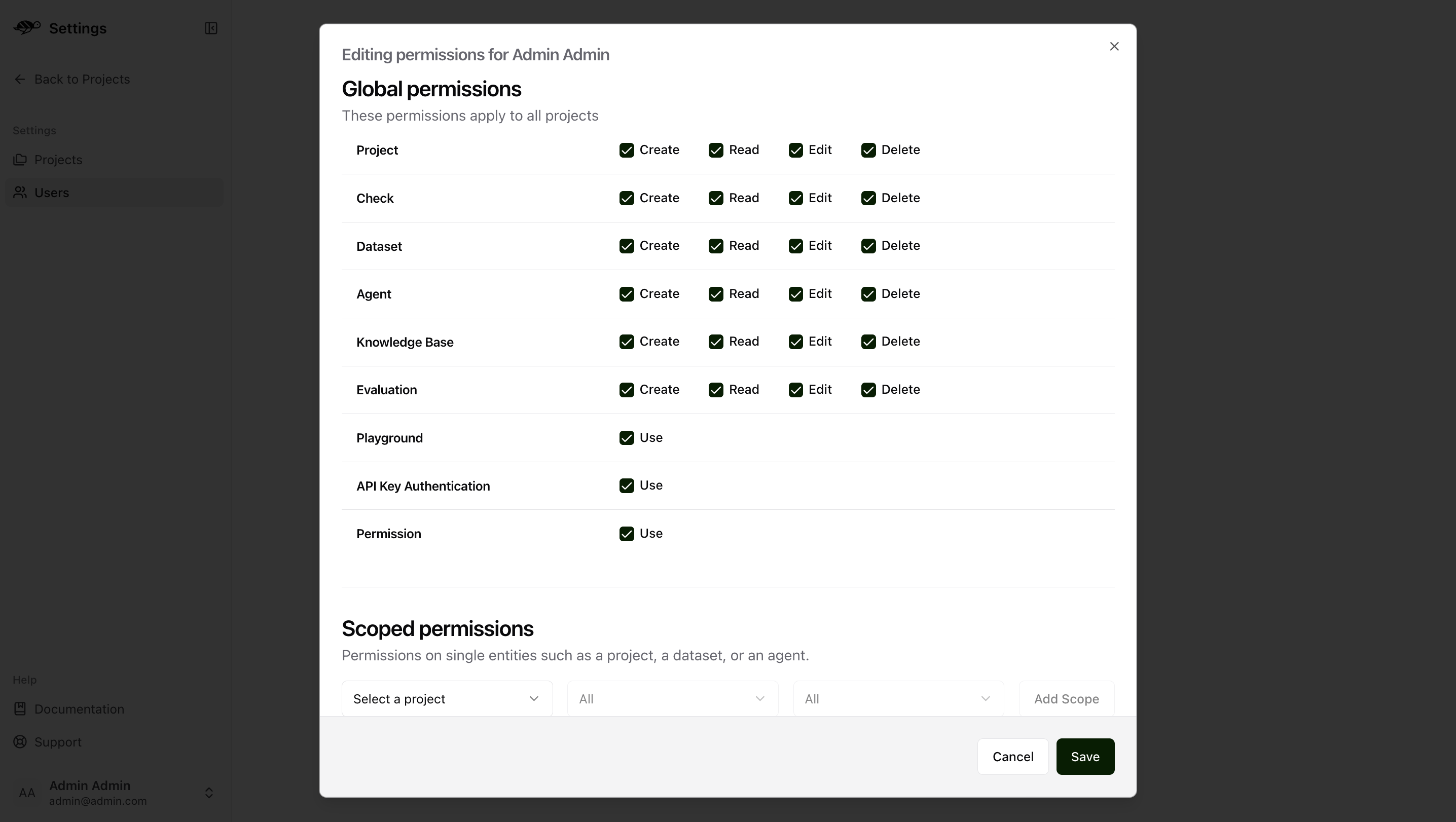1456x822 pixels.
Task: Click the Users people icon
Action: coord(20,192)
